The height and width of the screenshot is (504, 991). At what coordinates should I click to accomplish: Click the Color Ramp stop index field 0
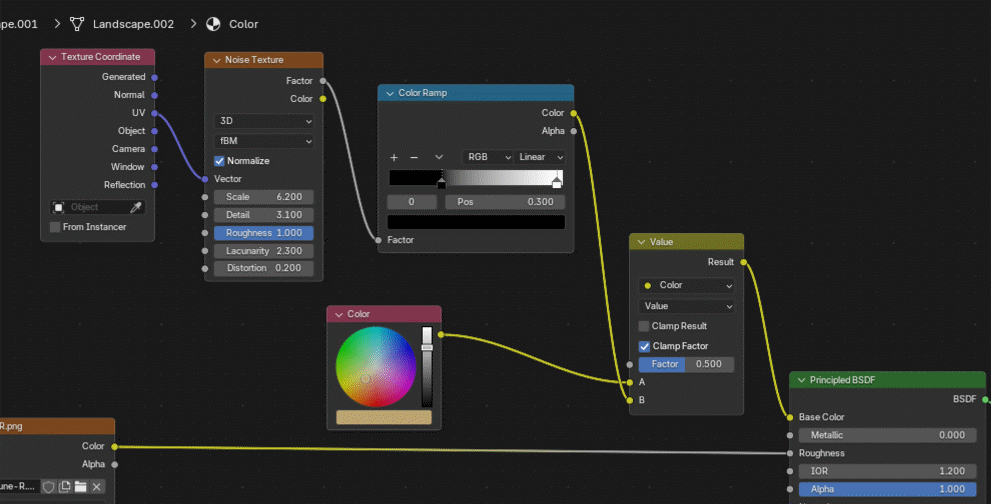pyautogui.click(x=411, y=202)
